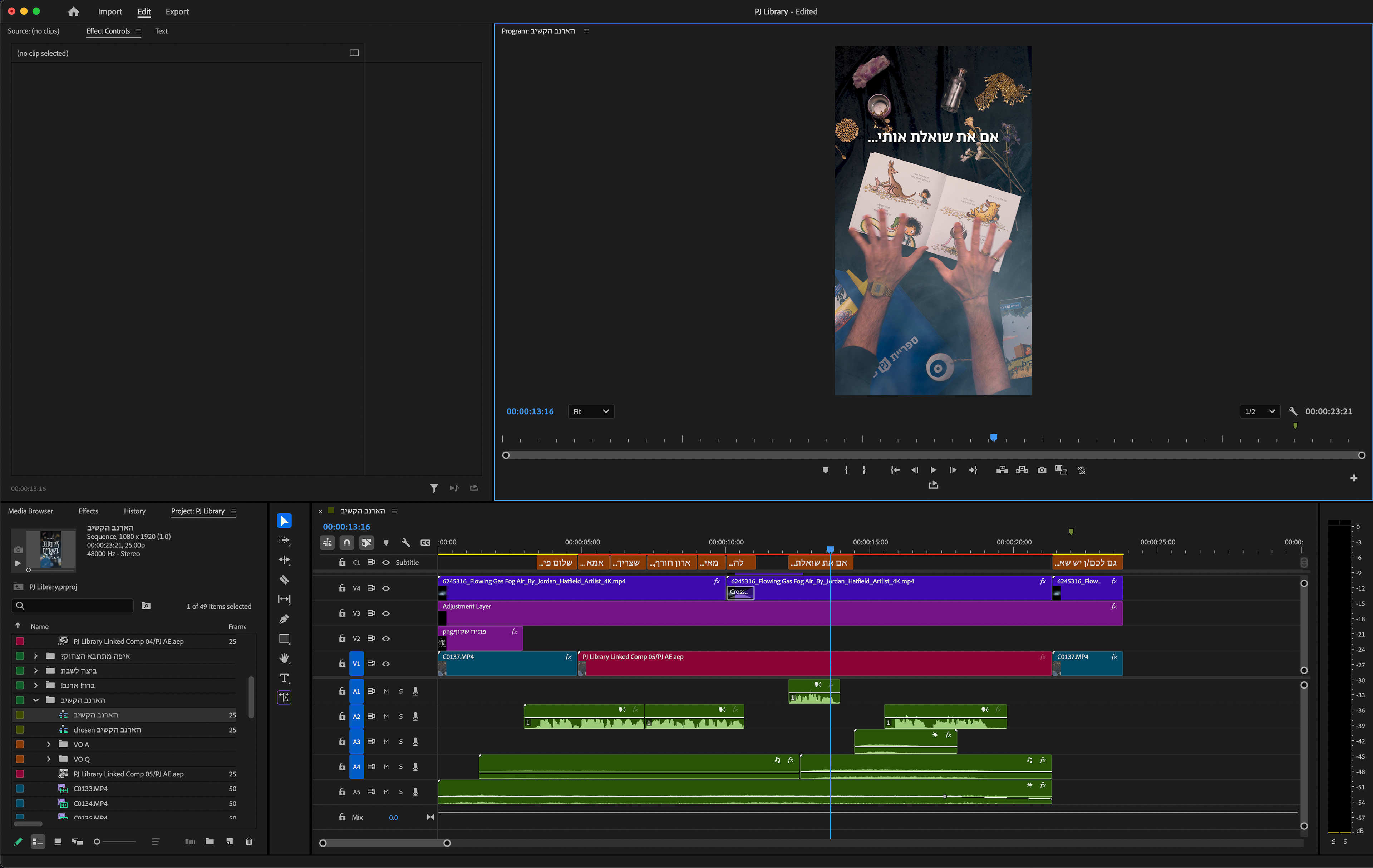Open the Button Editor plus icon
1373x868 pixels.
[x=1354, y=478]
